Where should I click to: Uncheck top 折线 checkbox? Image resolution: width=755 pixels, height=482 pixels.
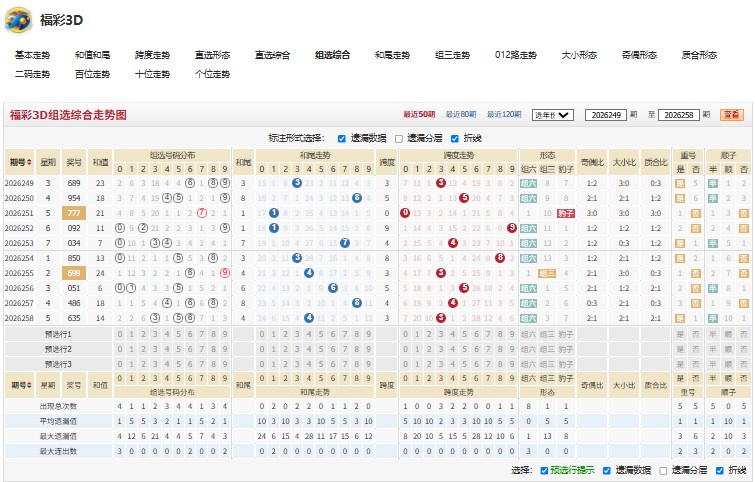[x=455, y=139]
